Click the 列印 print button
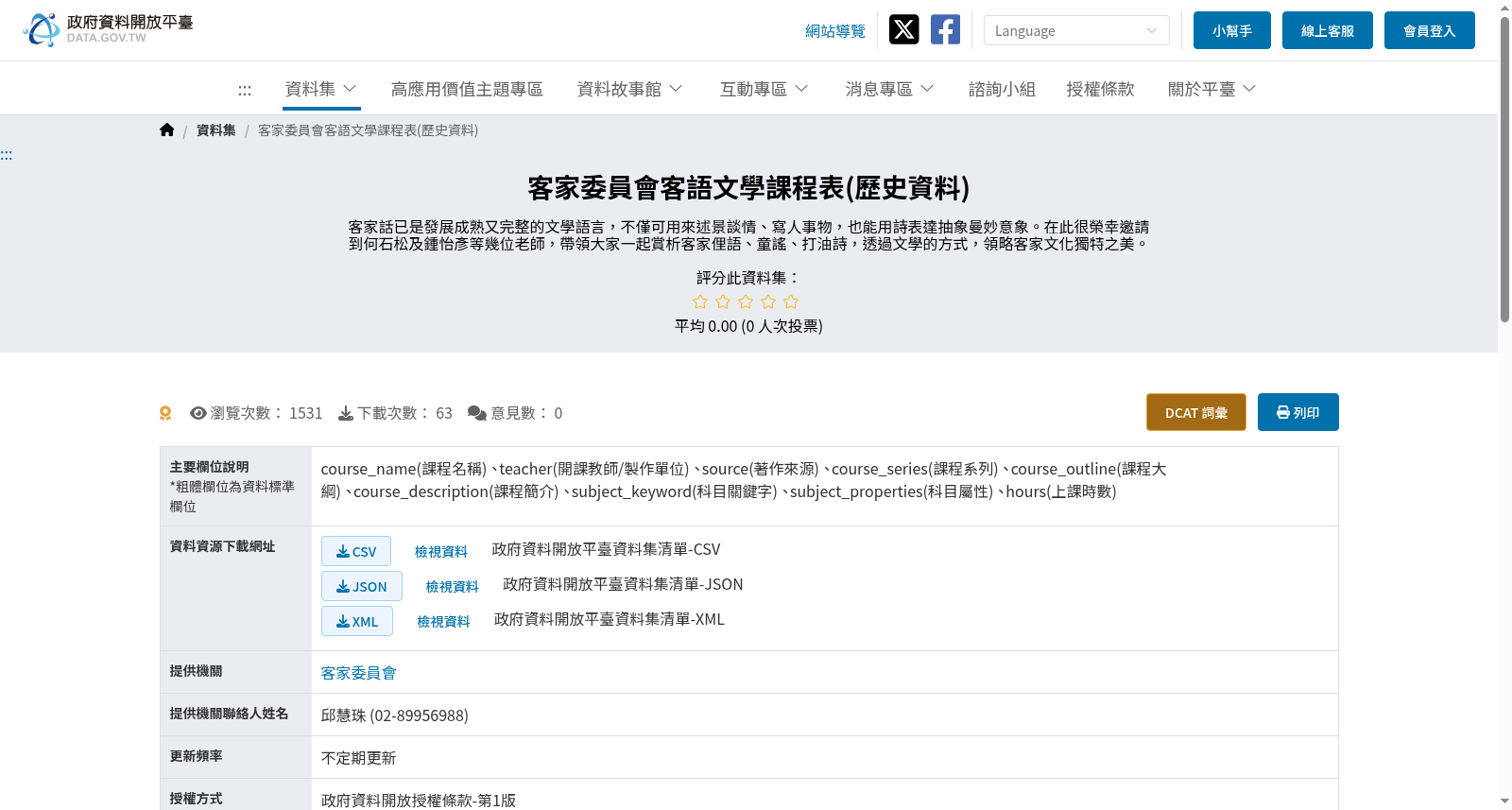 [x=1298, y=412]
